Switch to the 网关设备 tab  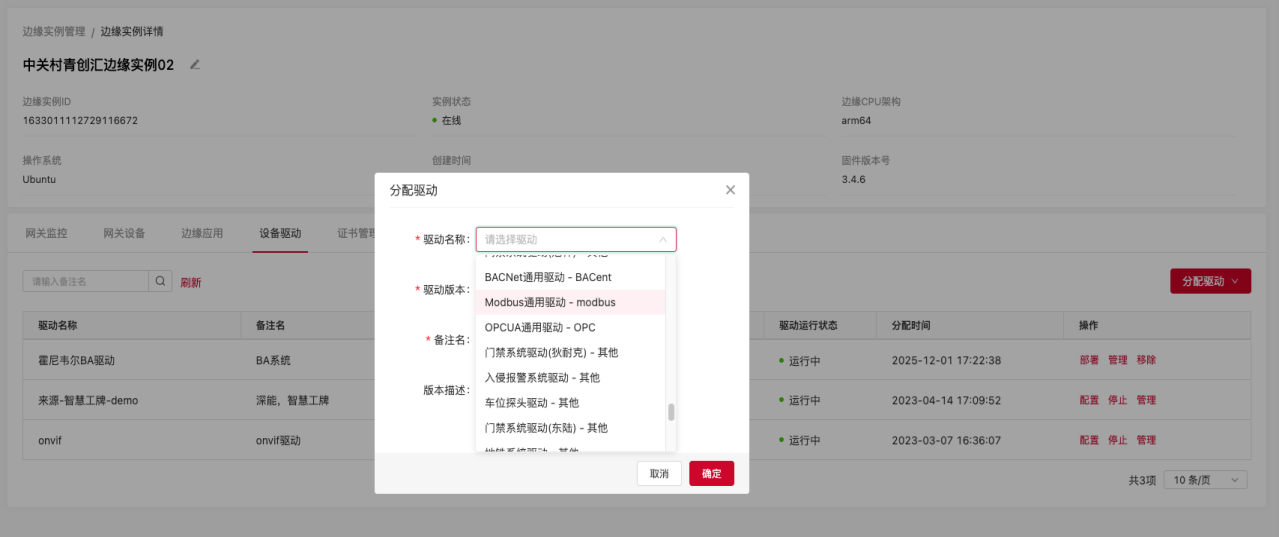coord(124,233)
